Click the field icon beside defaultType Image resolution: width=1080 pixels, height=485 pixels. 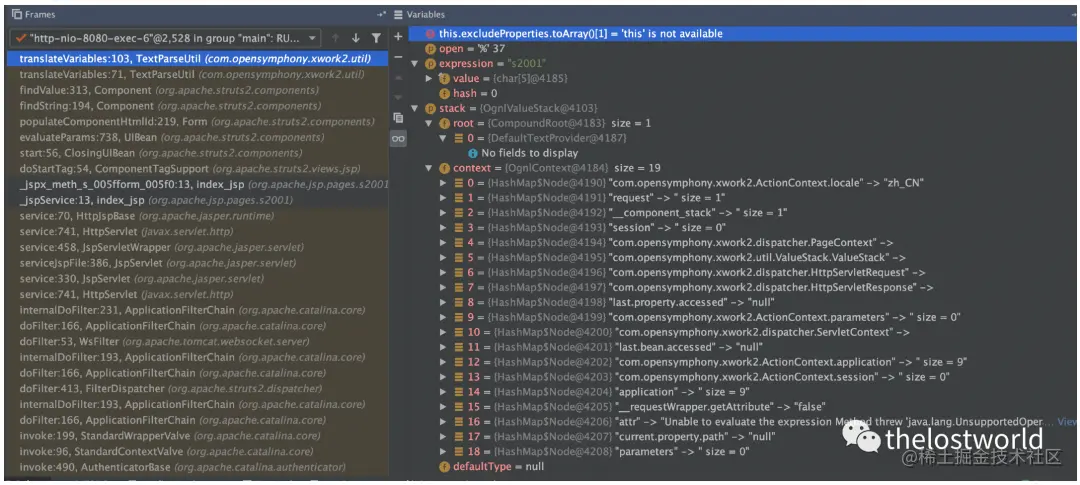point(445,466)
